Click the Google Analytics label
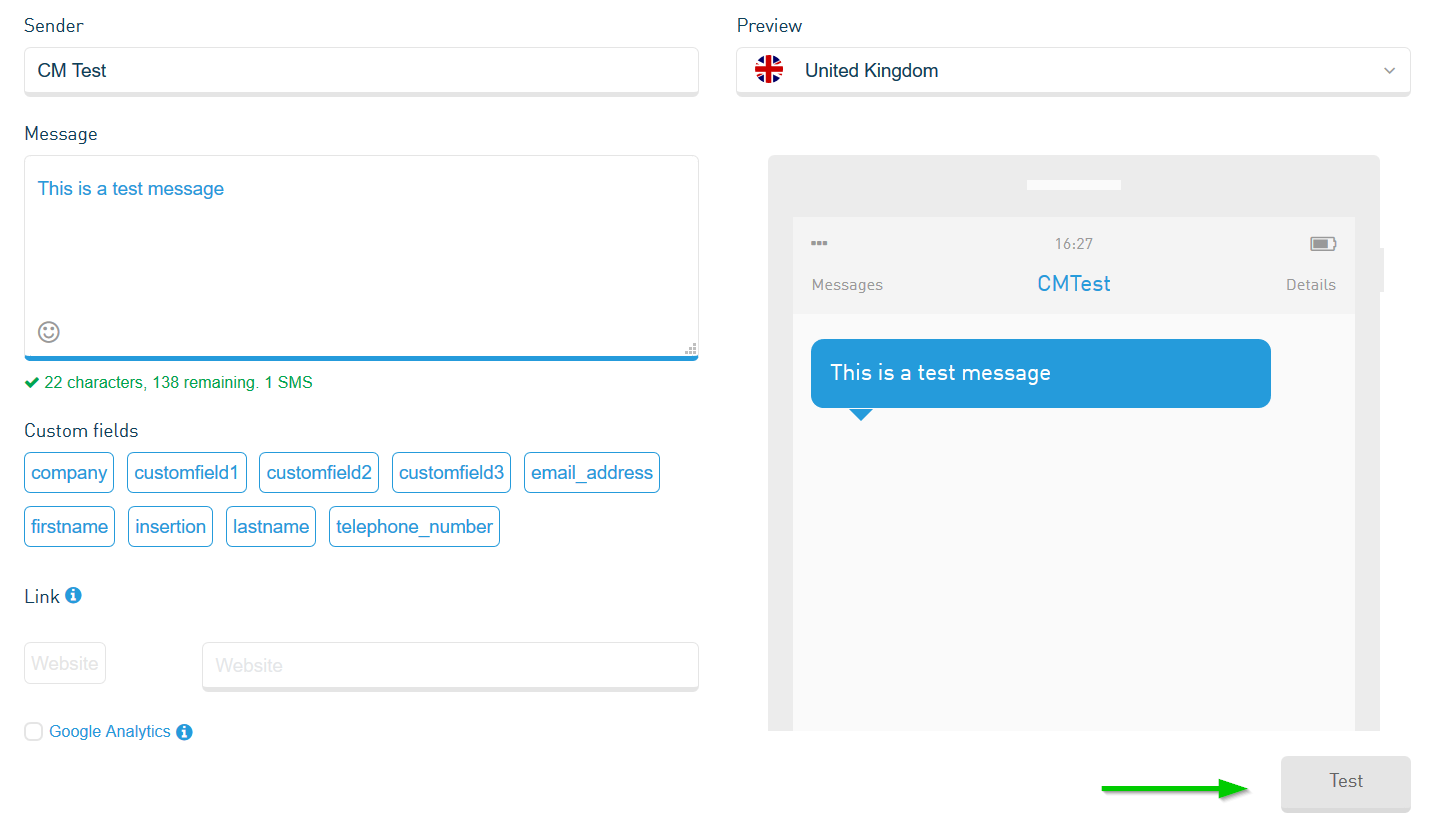The image size is (1433, 822). pos(110,732)
